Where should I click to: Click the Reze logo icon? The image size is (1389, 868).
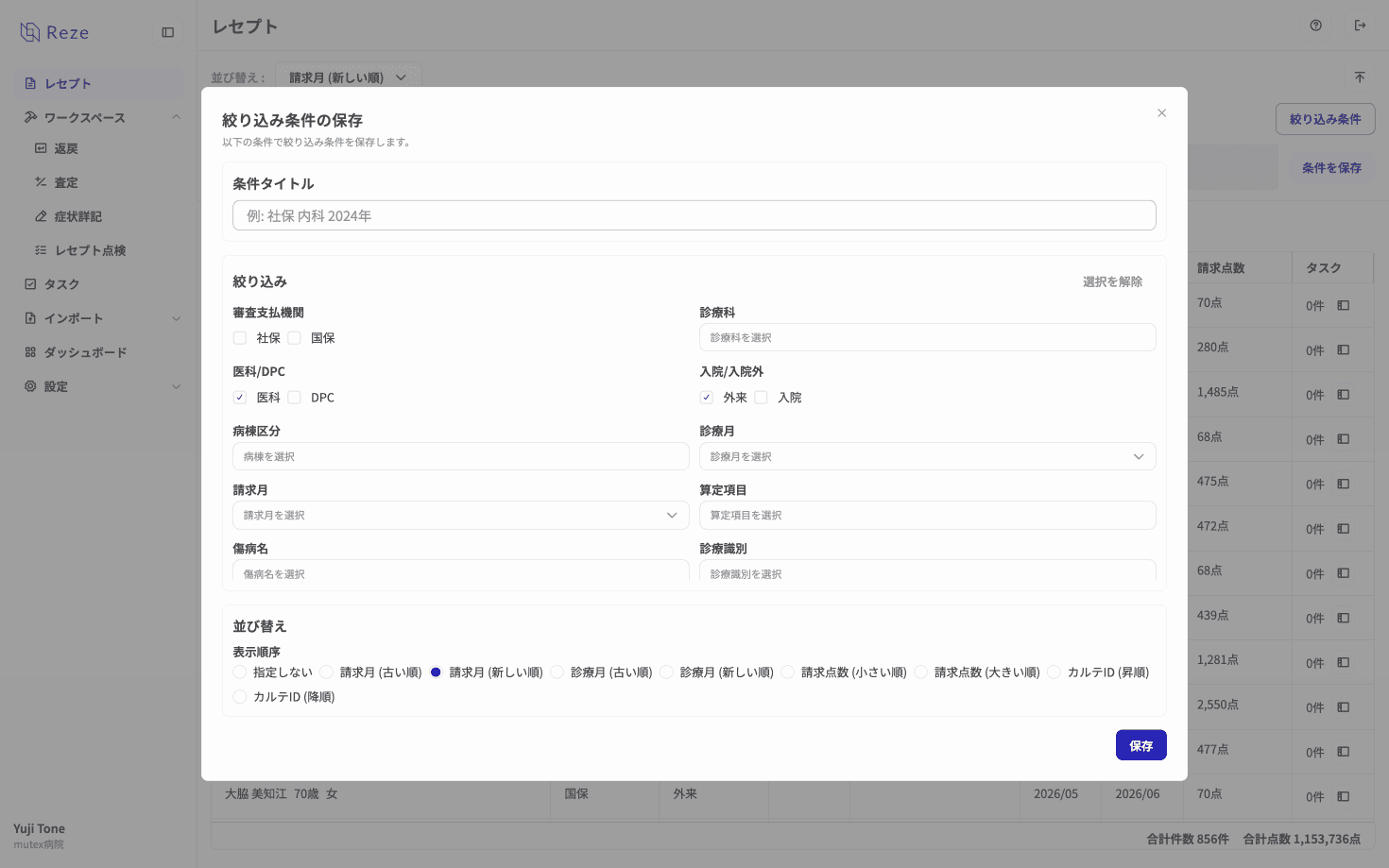click(x=30, y=32)
